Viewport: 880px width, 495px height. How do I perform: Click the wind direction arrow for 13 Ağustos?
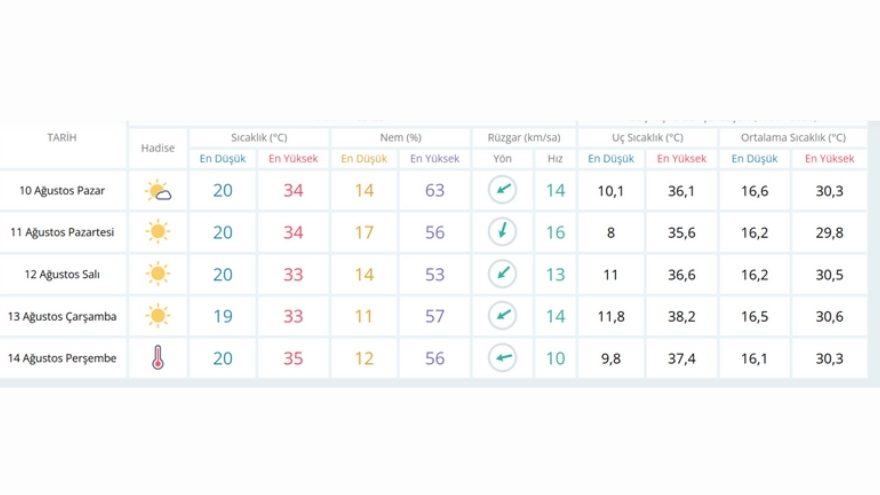pyautogui.click(x=502, y=315)
